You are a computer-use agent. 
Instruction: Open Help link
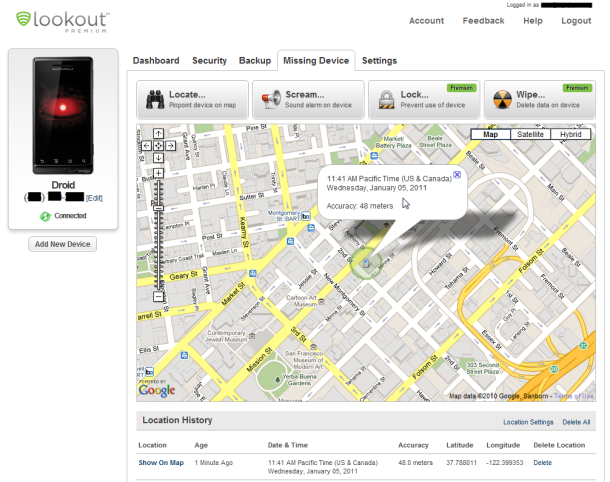(x=533, y=21)
